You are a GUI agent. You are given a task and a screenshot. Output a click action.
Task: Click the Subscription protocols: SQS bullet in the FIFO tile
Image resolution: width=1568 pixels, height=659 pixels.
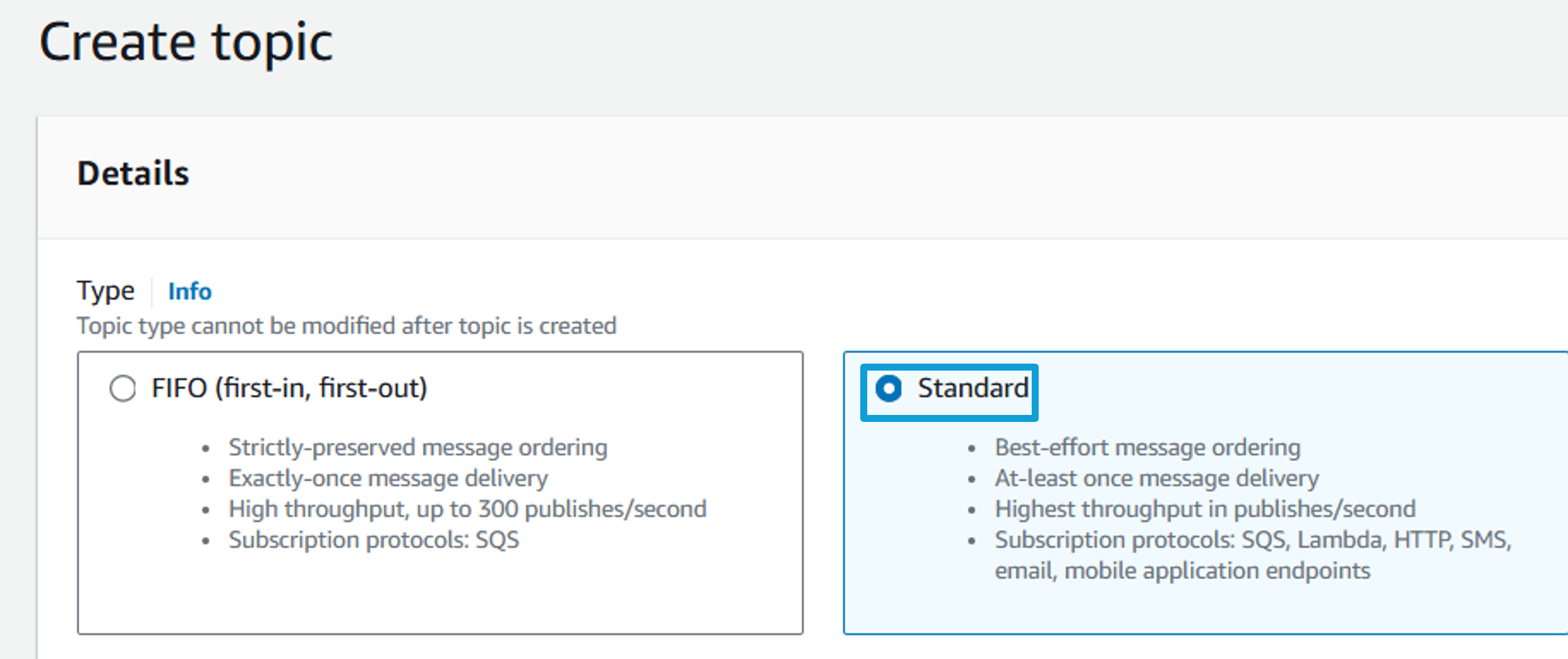coord(374,540)
